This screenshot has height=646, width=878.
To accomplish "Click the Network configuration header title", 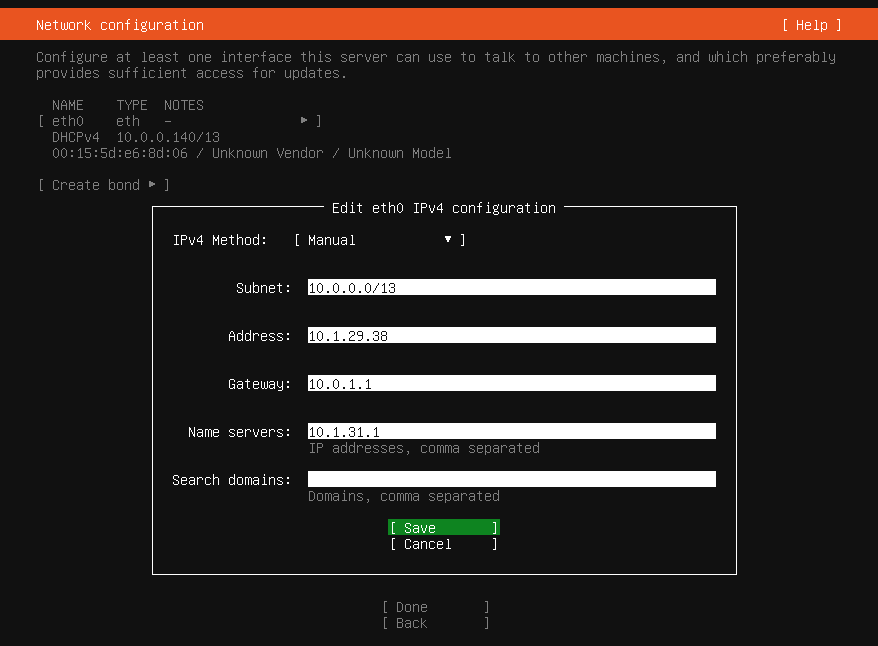I will [120, 25].
